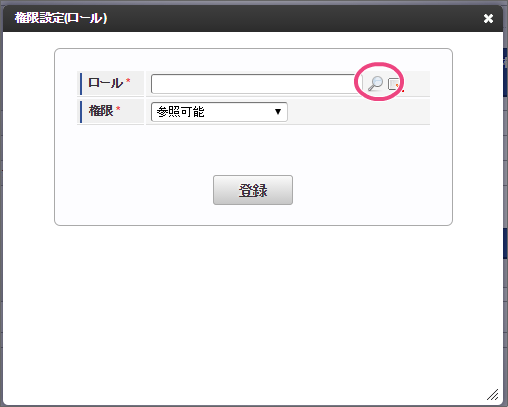Image resolution: width=508 pixels, height=407 pixels.
Task: Click the 登録 button to register
Action: coord(253,190)
